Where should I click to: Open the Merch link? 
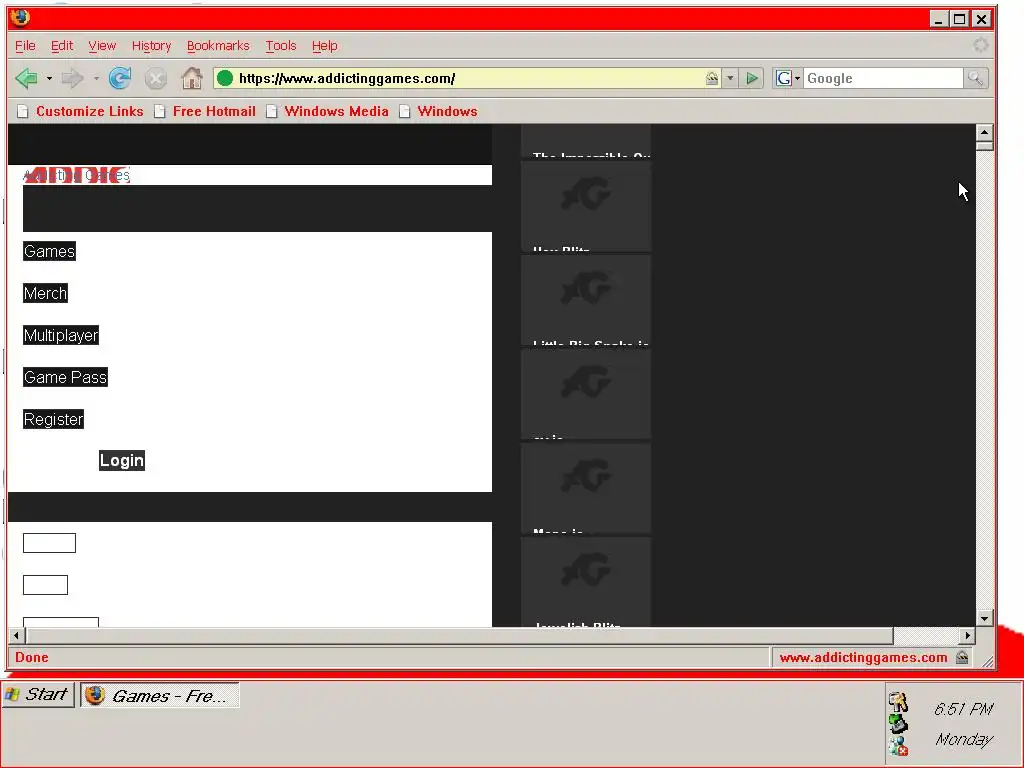pos(45,293)
